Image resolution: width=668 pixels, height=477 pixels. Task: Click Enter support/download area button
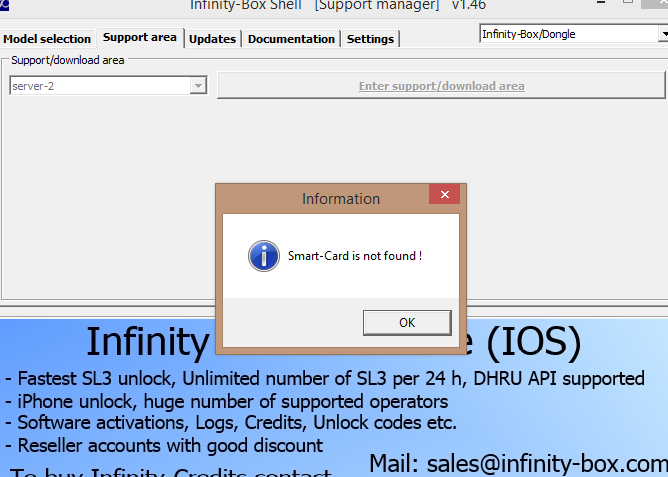(x=441, y=86)
